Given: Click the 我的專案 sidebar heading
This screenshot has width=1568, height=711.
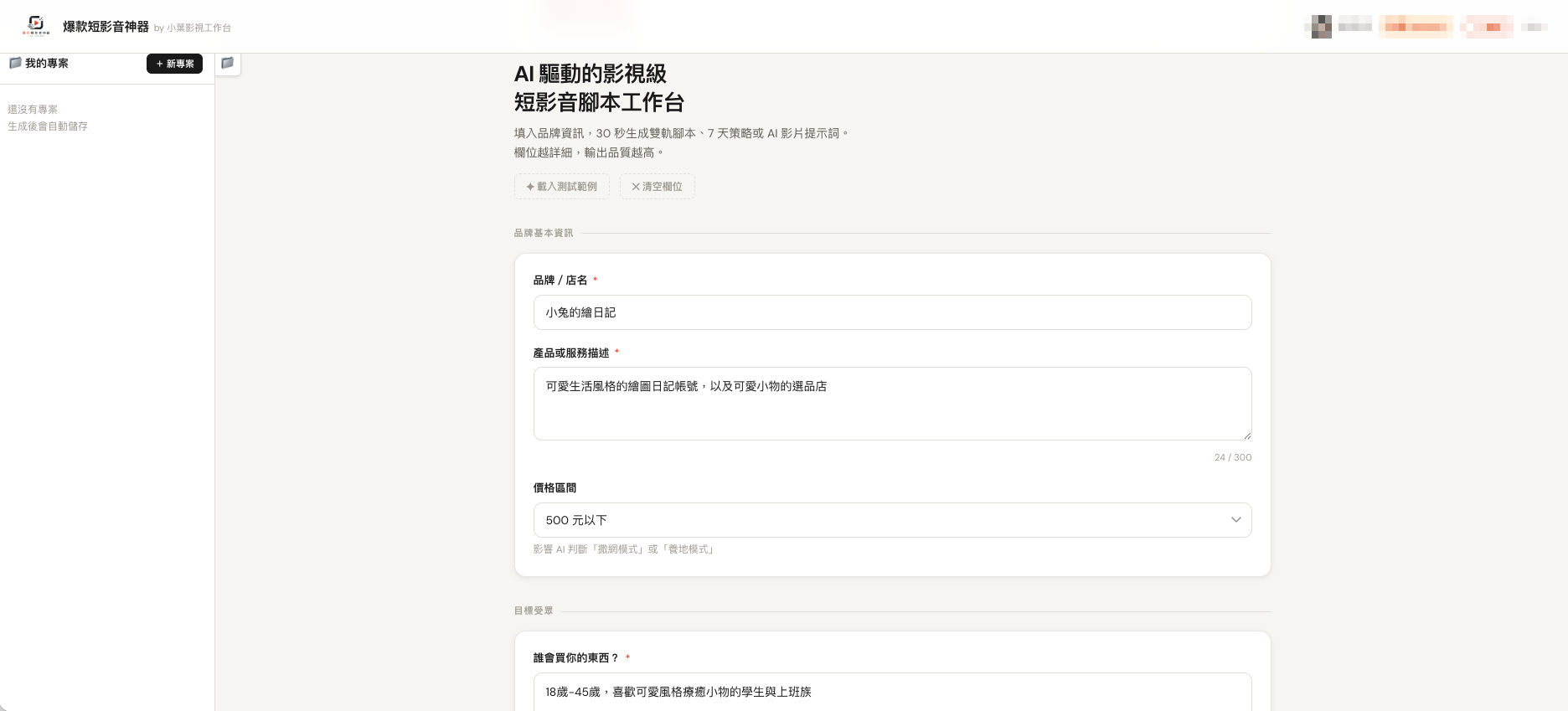Looking at the screenshot, I should coord(47,64).
